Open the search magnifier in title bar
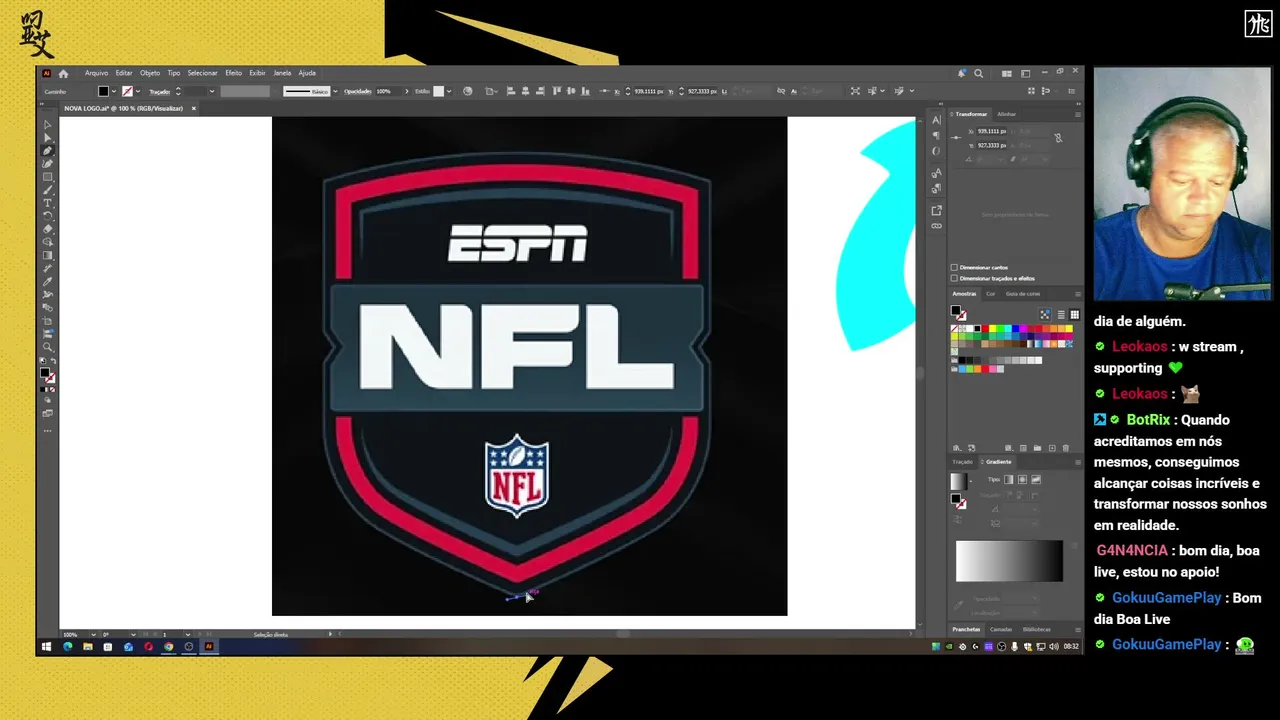Image resolution: width=1280 pixels, height=720 pixels. [978, 73]
